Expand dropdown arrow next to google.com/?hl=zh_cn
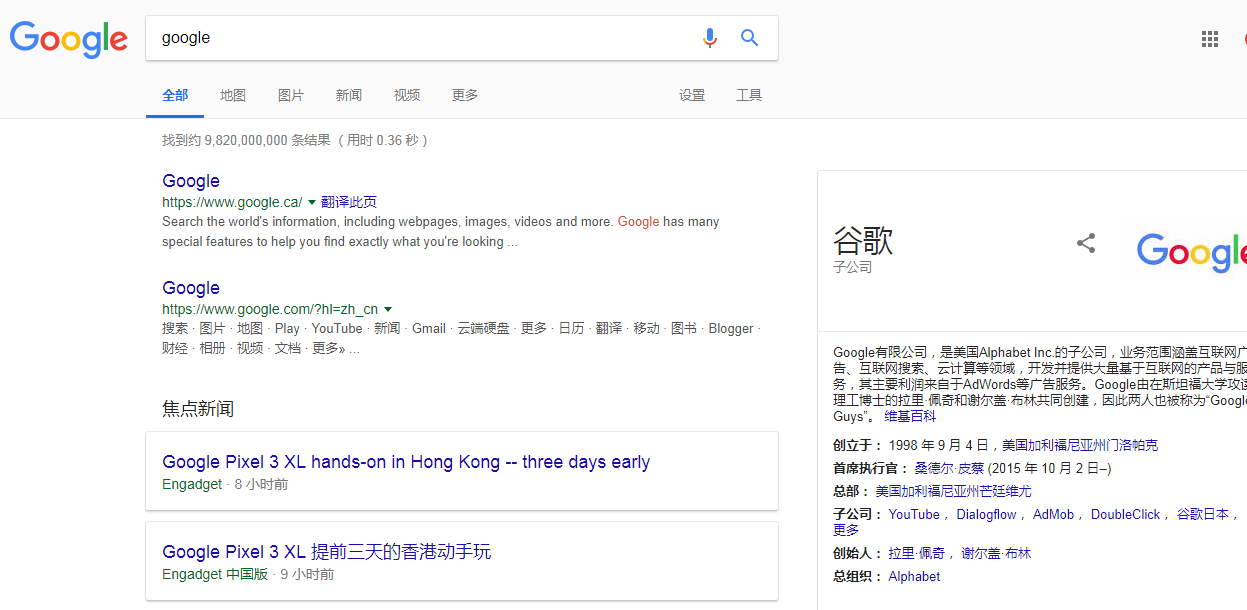The image size is (1247, 610). (387, 309)
